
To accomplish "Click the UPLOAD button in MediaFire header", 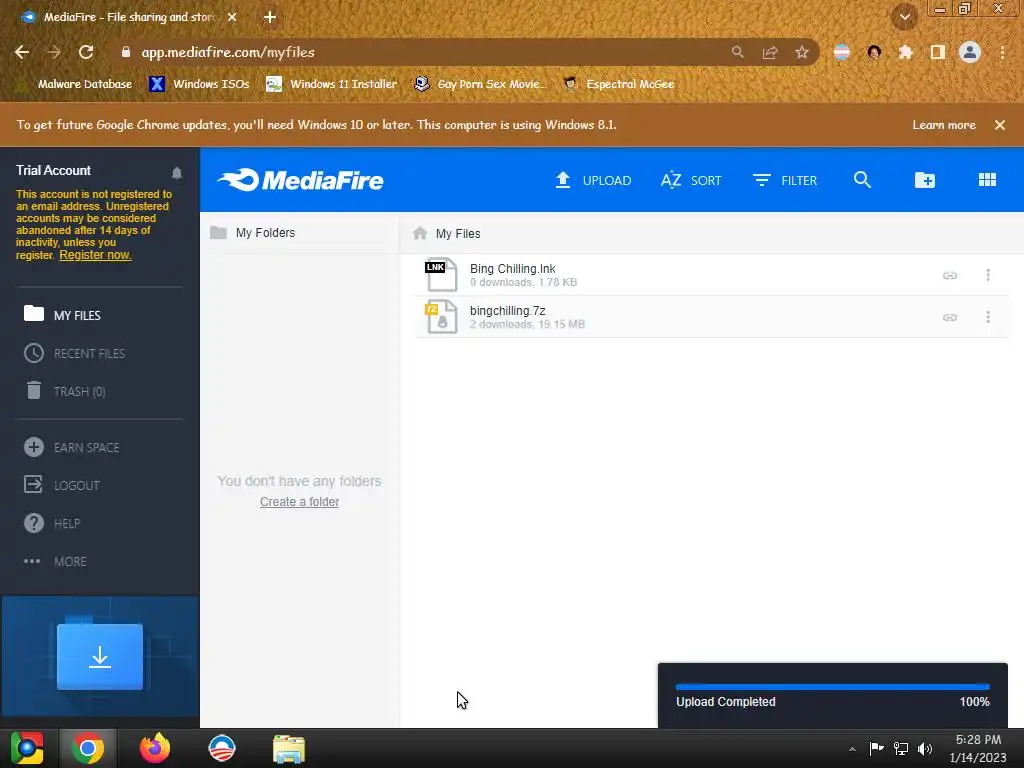I will [593, 180].
